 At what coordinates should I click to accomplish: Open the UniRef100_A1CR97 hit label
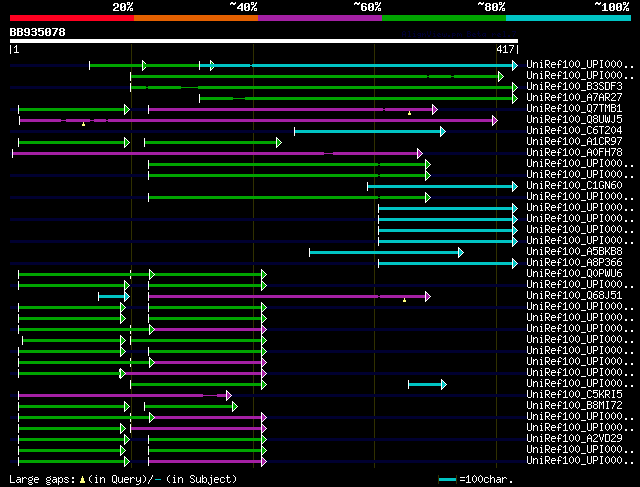click(574, 142)
